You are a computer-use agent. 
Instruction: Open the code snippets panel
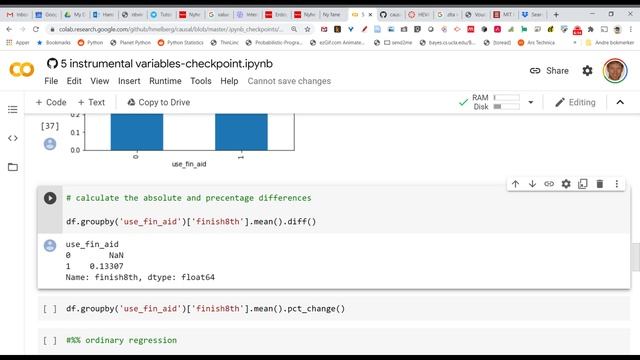tap(13, 138)
